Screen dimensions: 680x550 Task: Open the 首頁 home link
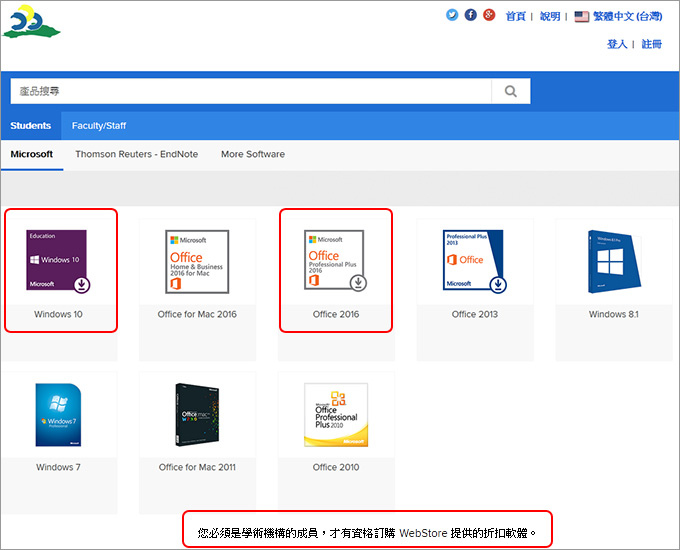pos(515,16)
